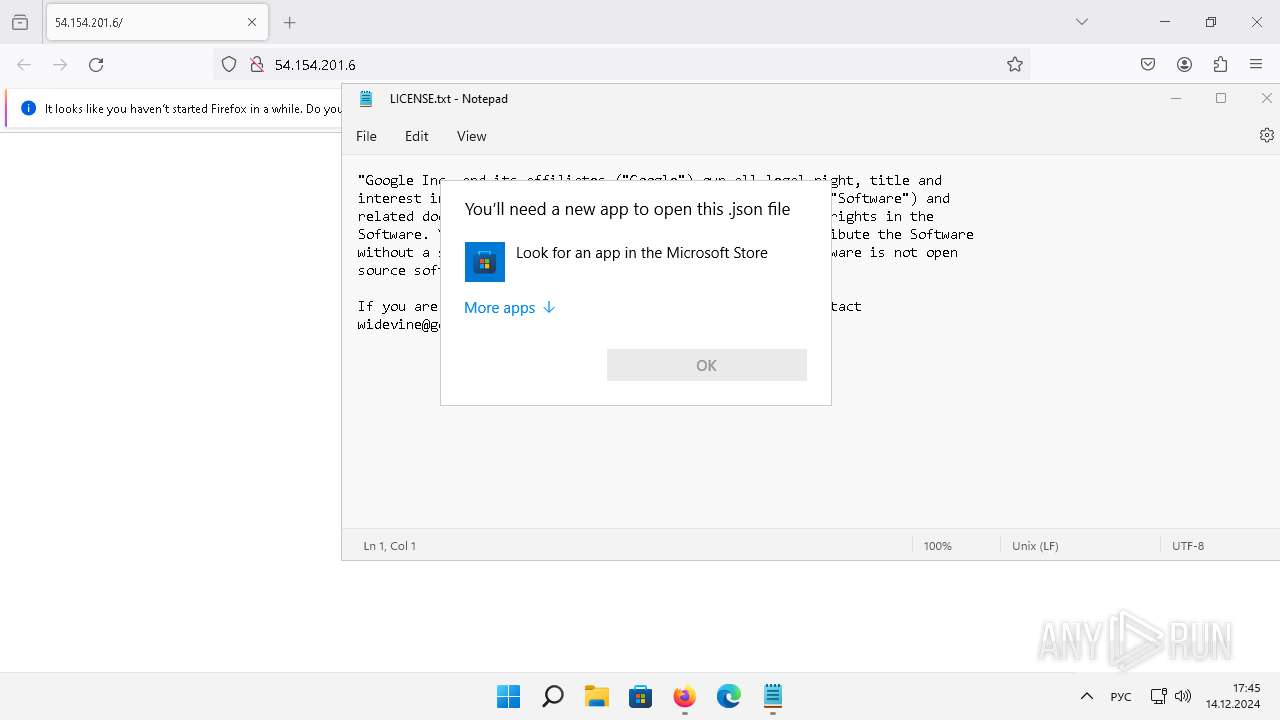Image resolution: width=1280 pixels, height=720 pixels.
Task: Open Microsoft Store from taskbar
Action: (640, 696)
